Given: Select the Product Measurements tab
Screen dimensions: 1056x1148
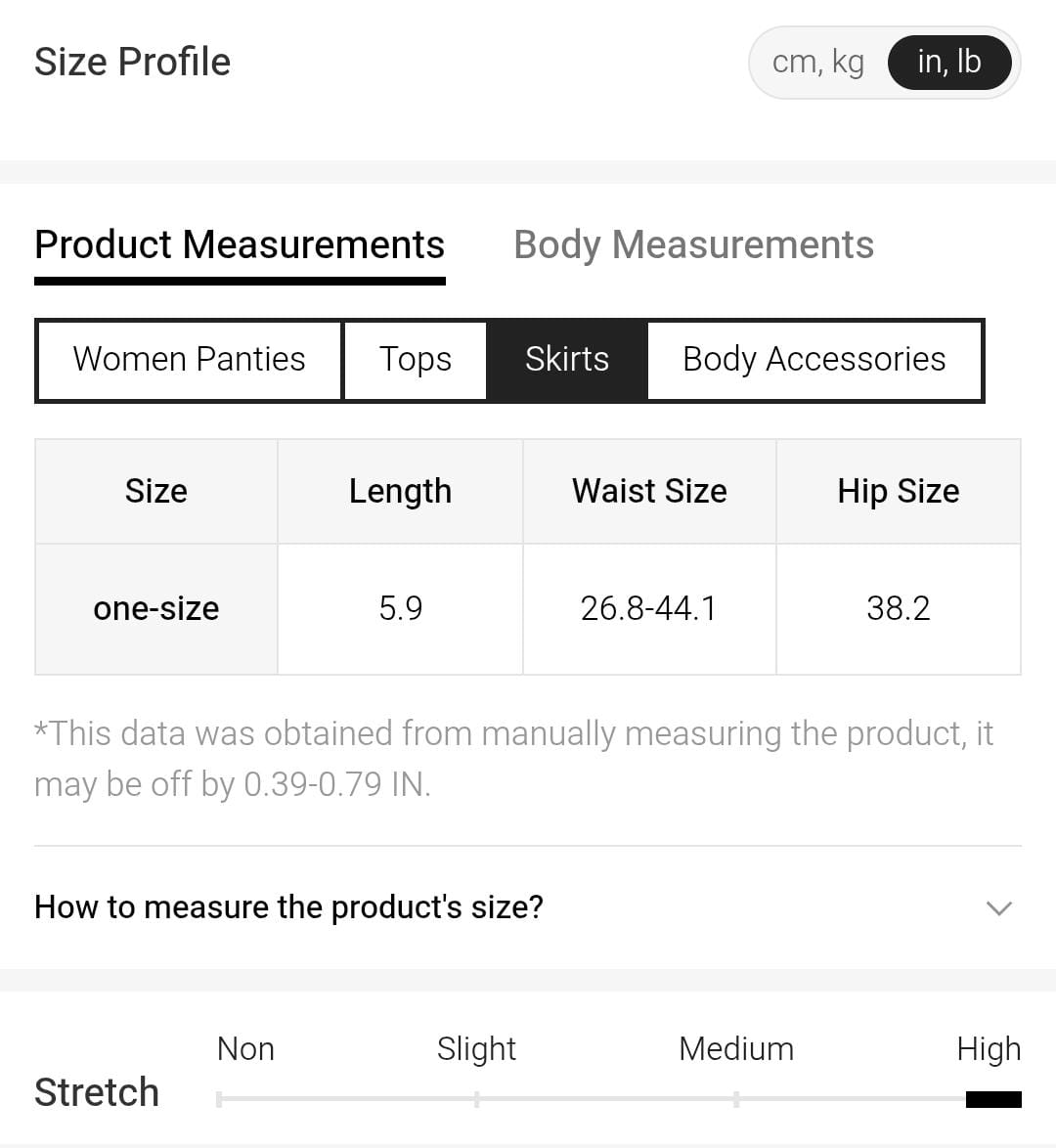Looking at the screenshot, I should click(240, 244).
